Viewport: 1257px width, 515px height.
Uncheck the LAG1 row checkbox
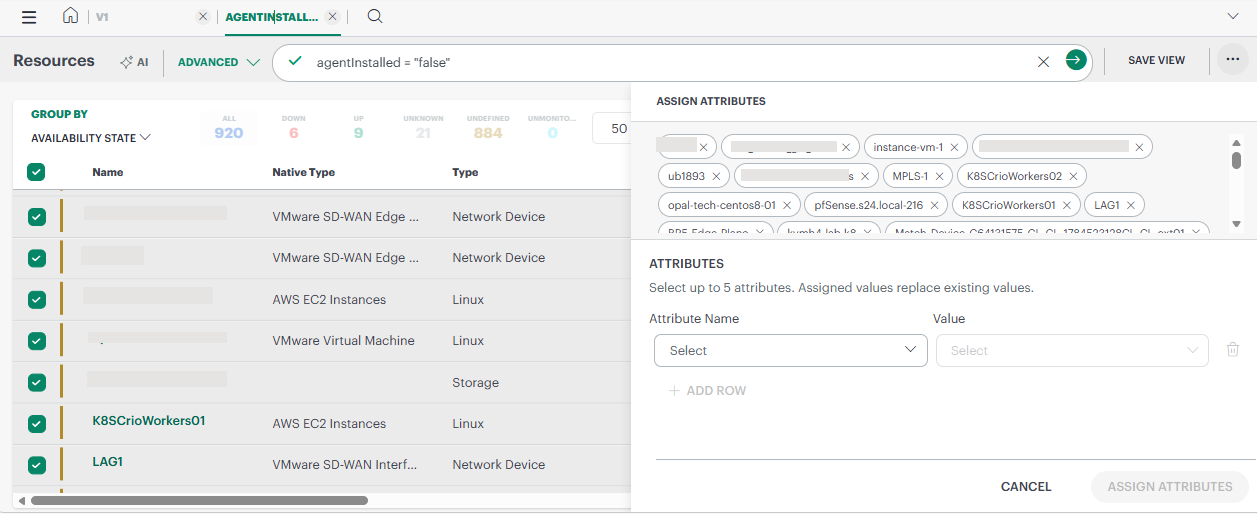[37, 464]
